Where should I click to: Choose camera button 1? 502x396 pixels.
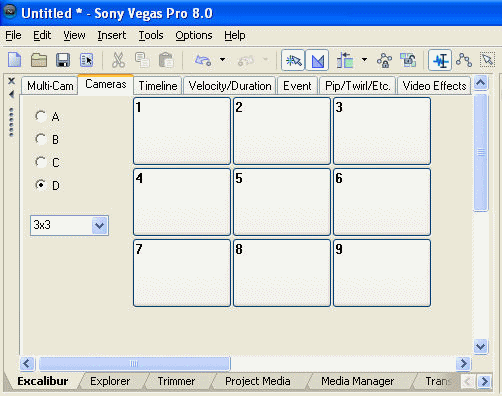182,131
